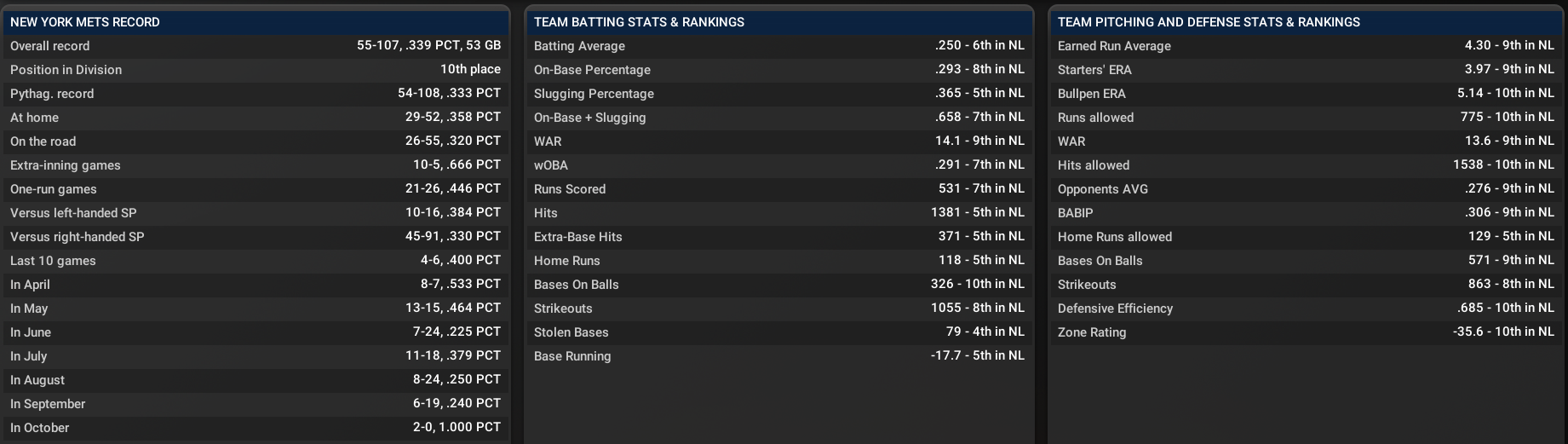
Task: Click the batting Strikeouts 1055 value
Action: click(x=978, y=308)
